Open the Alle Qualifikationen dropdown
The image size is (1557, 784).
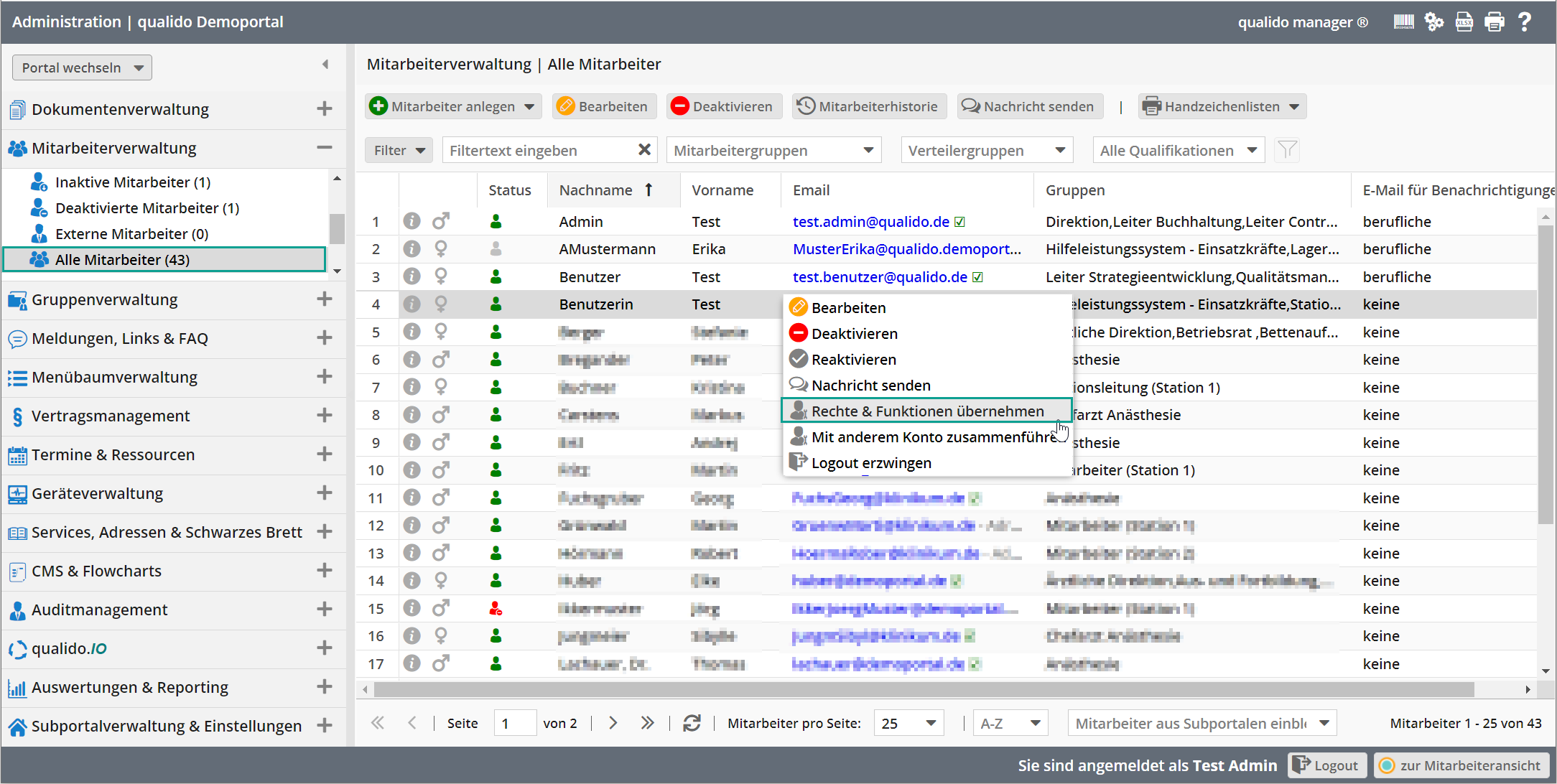pyautogui.click(x=1179, y=150)
